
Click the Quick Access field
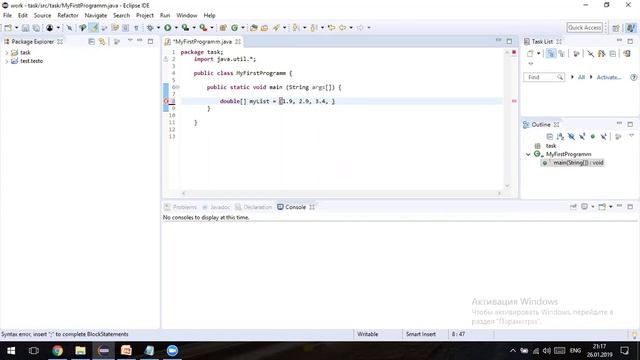584,28
